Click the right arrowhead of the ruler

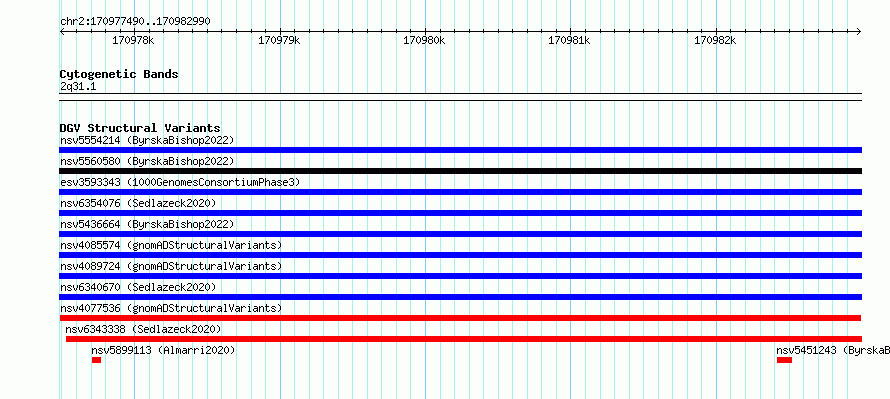click(859, 31)
